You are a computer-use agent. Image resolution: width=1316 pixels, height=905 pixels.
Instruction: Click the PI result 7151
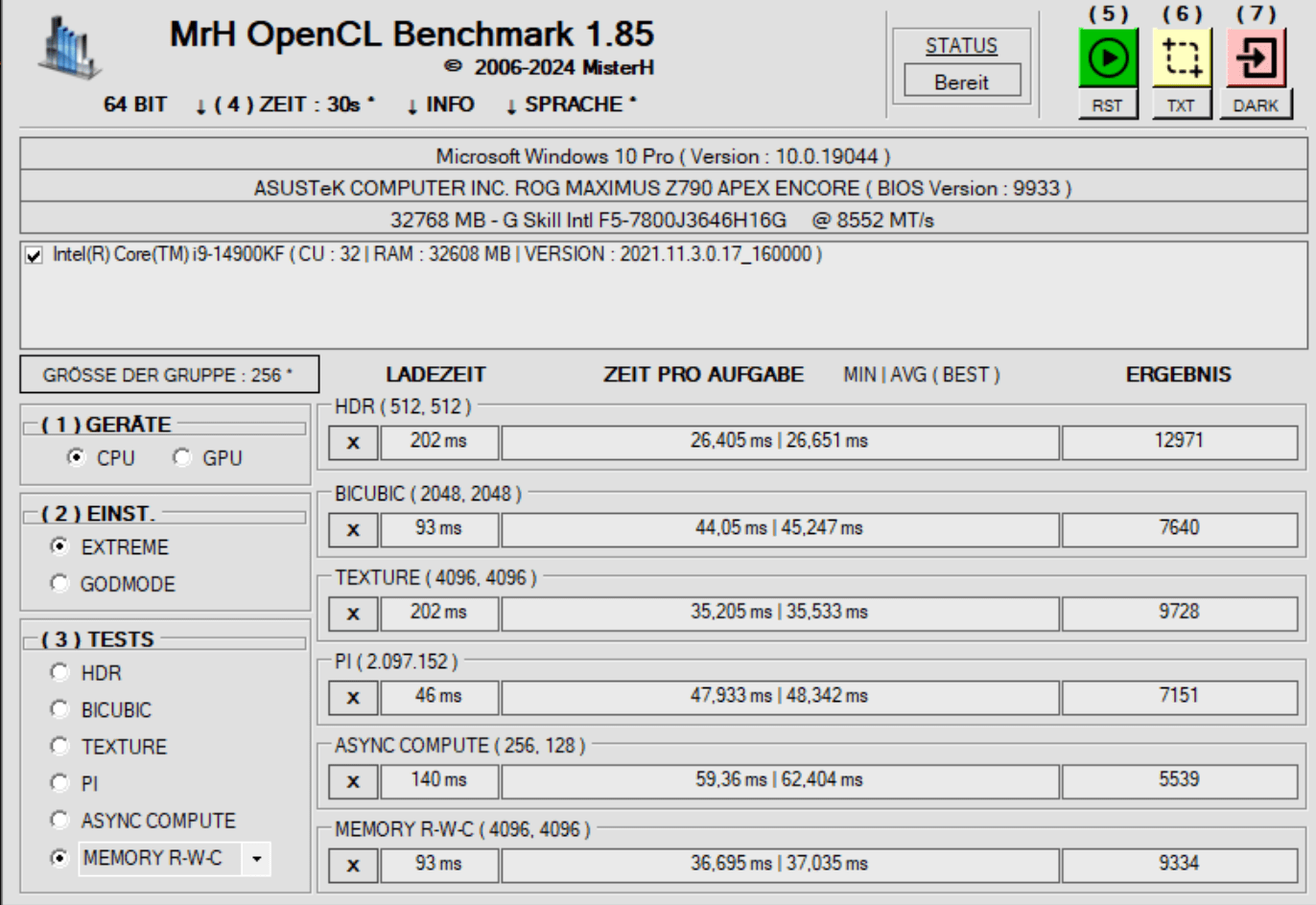coord(1179,697)
